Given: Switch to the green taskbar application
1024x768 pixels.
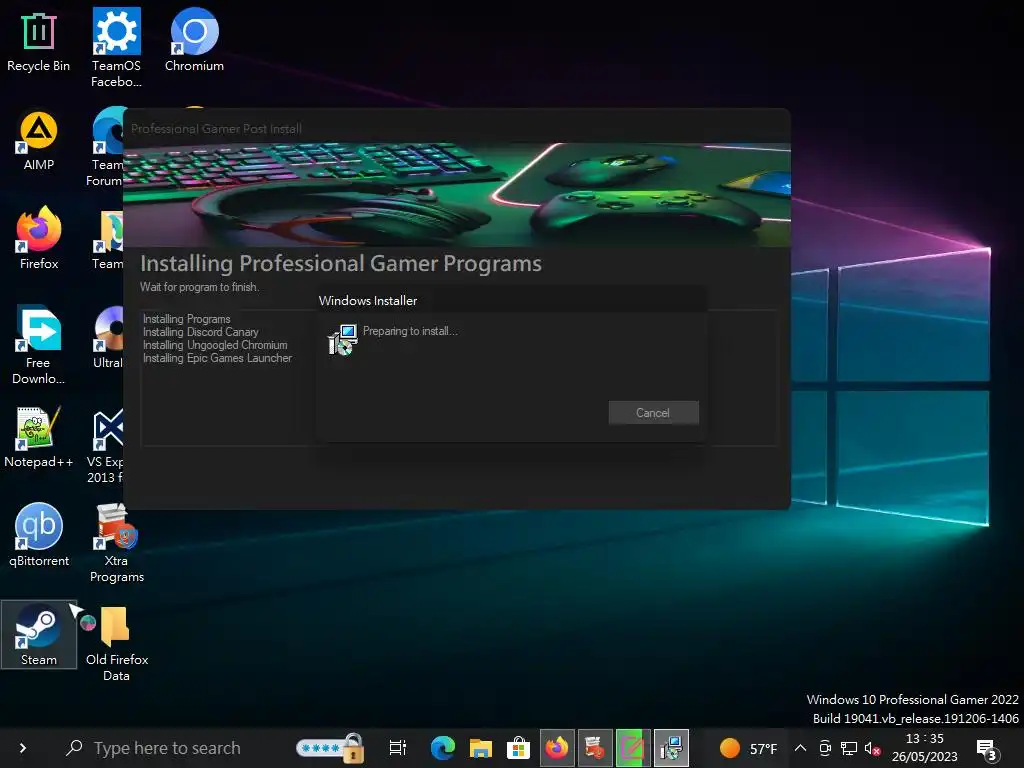Looking at the screenshot, I should pyautogui.click(x=632, y=748).
